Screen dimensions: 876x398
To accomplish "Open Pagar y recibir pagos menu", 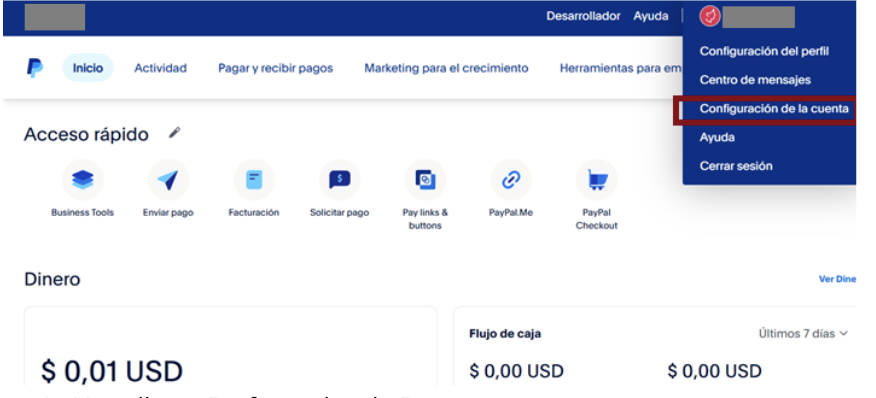I will 275,68.
